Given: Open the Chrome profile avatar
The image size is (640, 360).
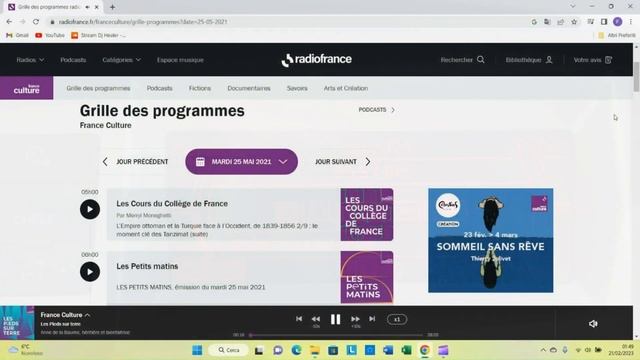Looking at the screenshot, I should (618, 22).
